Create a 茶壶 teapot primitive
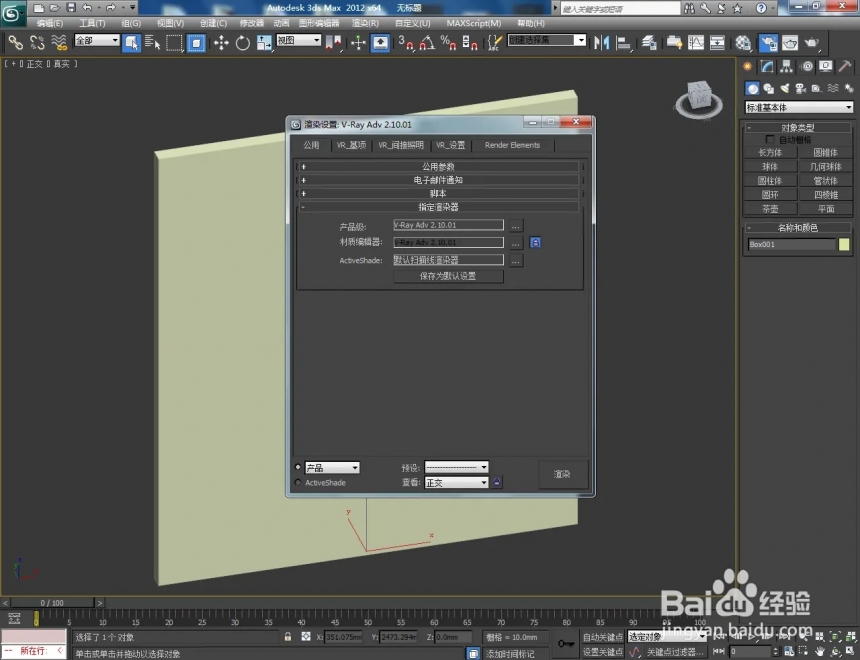The image size is (860, 660). 770,209
